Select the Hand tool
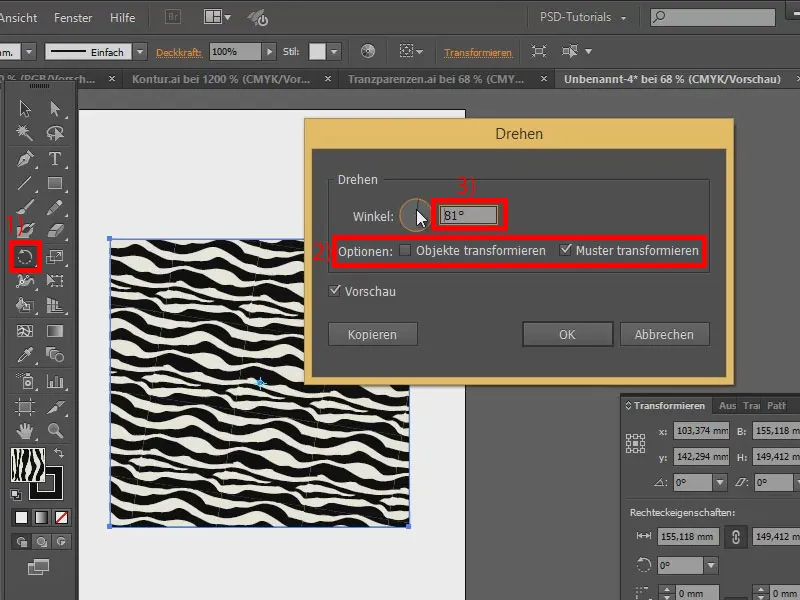The width and height of the screenshot is (800, 600). click(24, 431)
